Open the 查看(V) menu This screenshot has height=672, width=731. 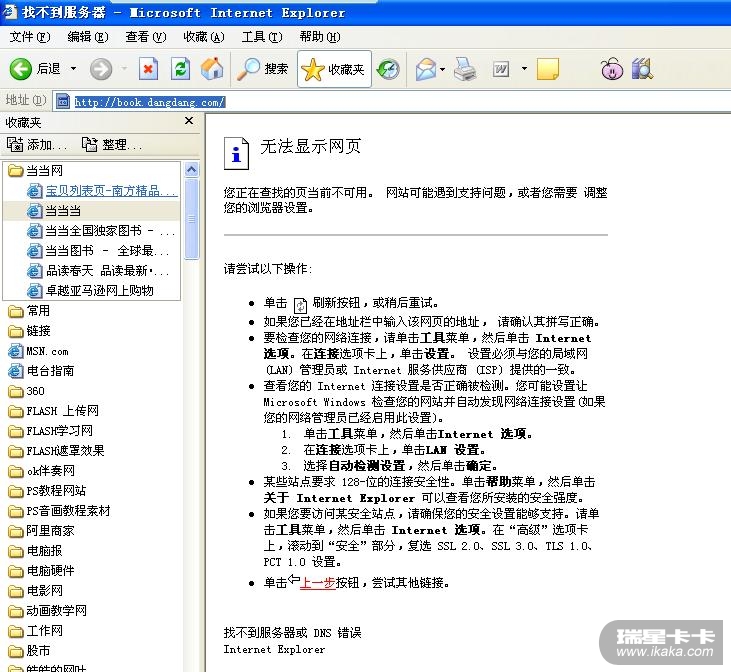coord(145,37)
